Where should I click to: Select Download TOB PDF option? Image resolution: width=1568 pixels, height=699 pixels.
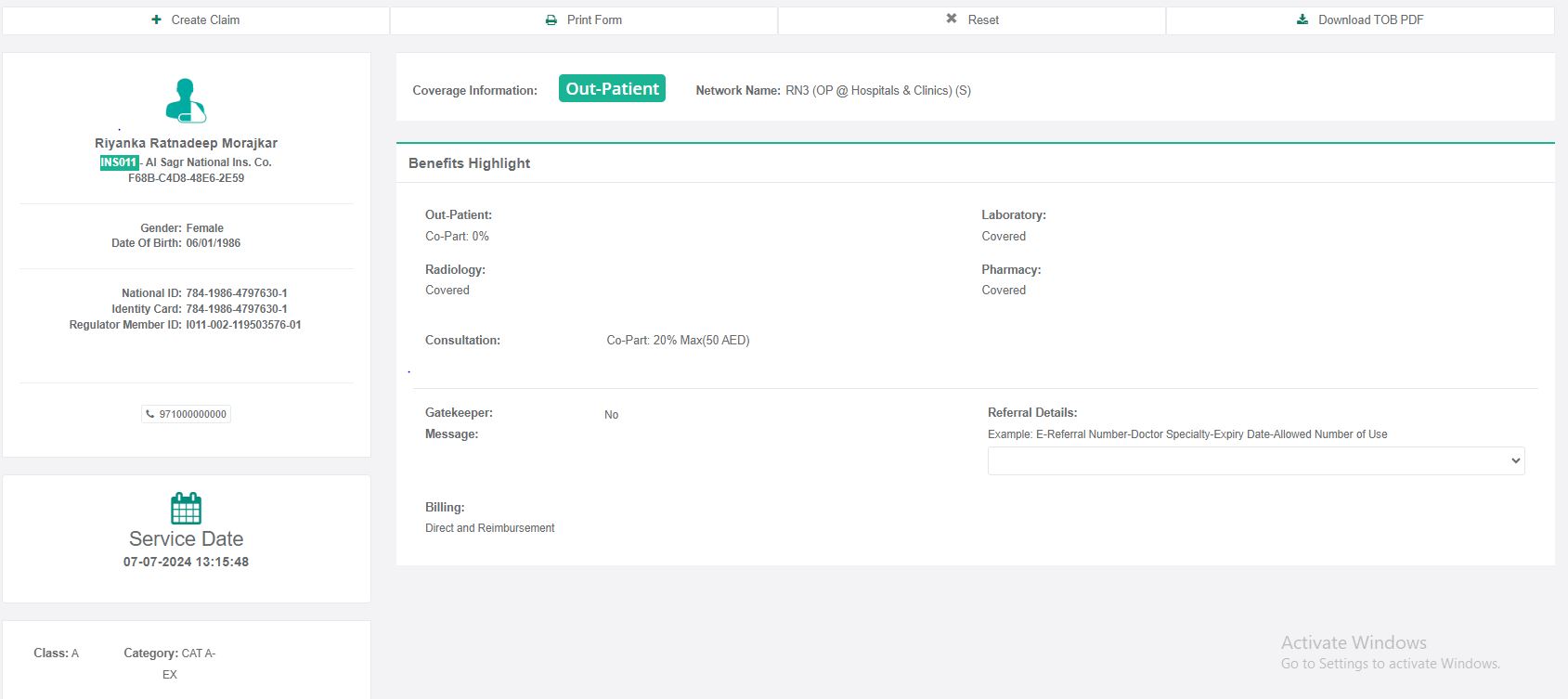1370,19
